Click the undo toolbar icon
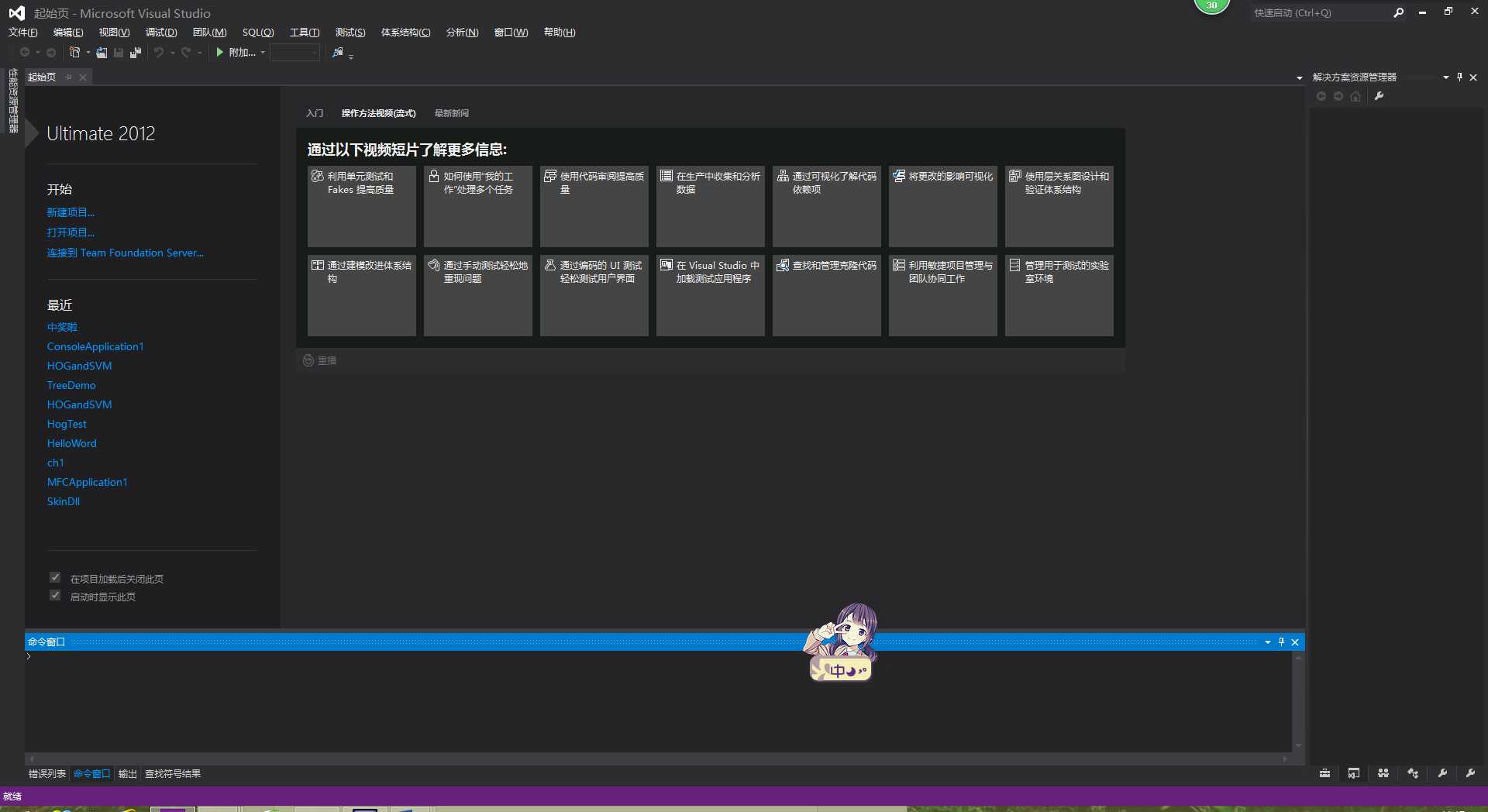The image size is (1488, 812). pos(159,53)
